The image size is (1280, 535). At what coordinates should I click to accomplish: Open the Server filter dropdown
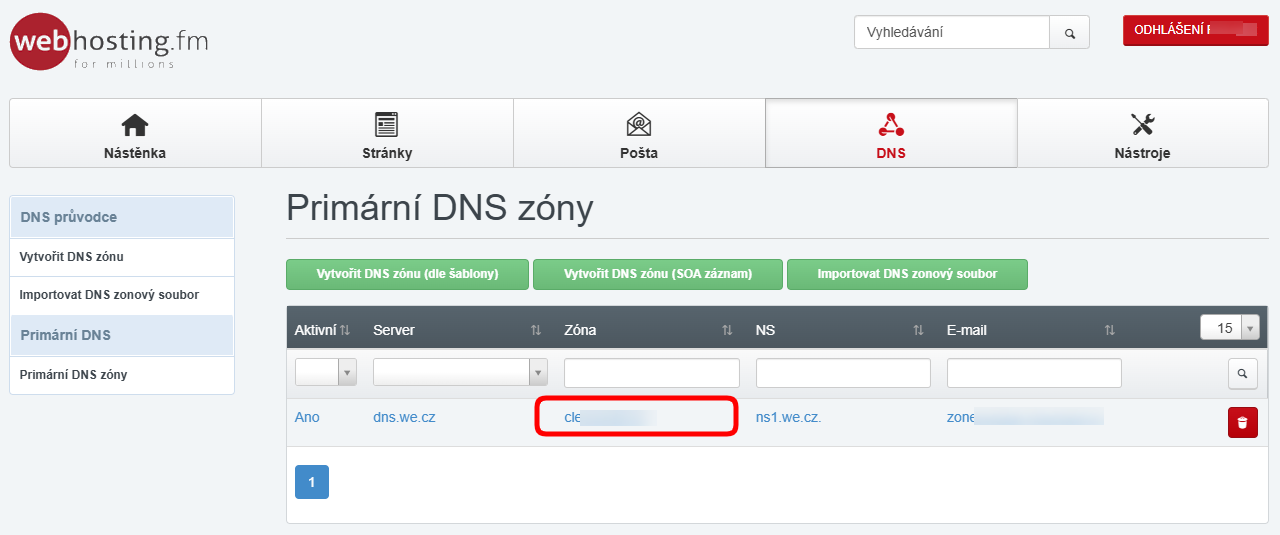pos(460,373)
